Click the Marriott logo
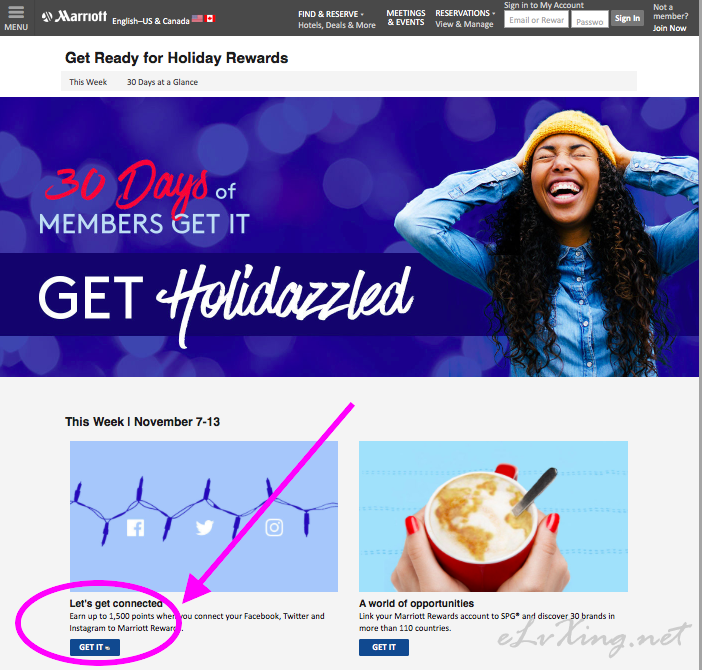Screen dimensions: 702x670 [x=74, y=17]
